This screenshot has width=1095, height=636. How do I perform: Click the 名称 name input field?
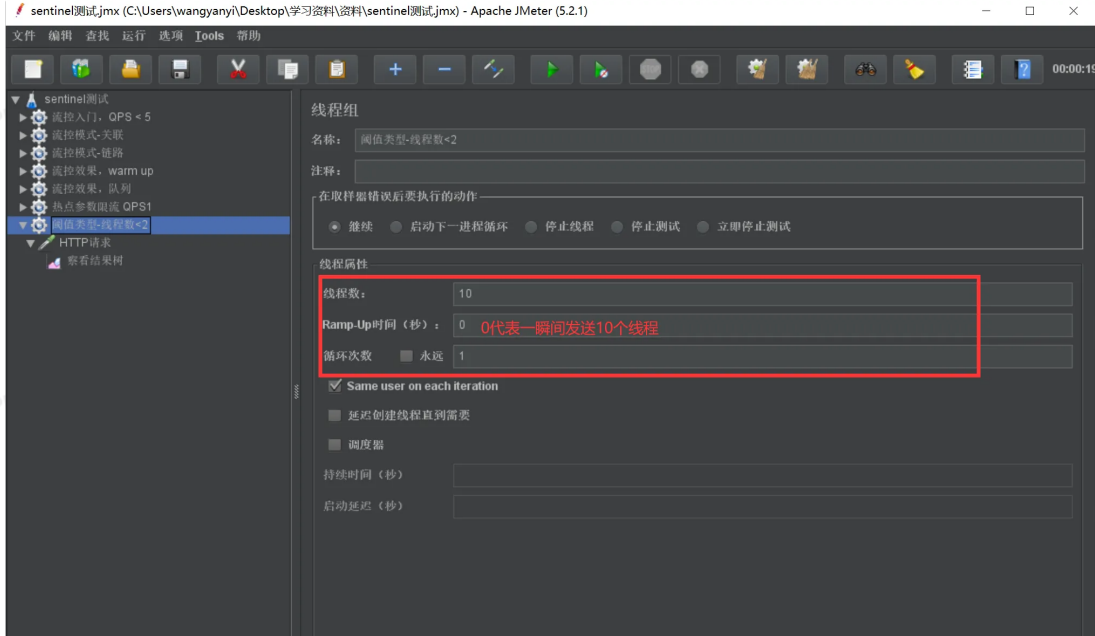pos(719,140)
